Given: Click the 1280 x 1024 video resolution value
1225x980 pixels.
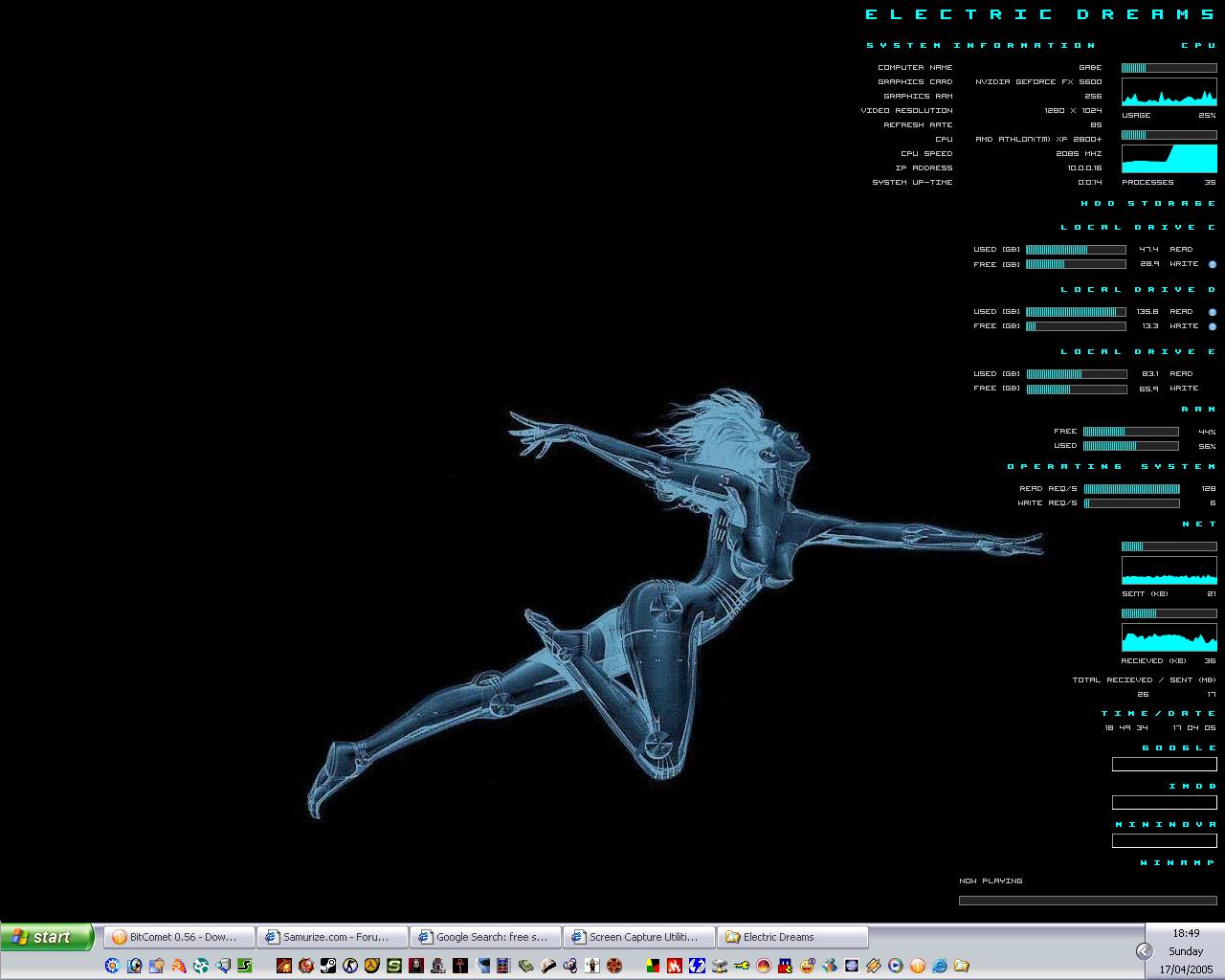Looking at the screenshot, I should (1073, 111).
